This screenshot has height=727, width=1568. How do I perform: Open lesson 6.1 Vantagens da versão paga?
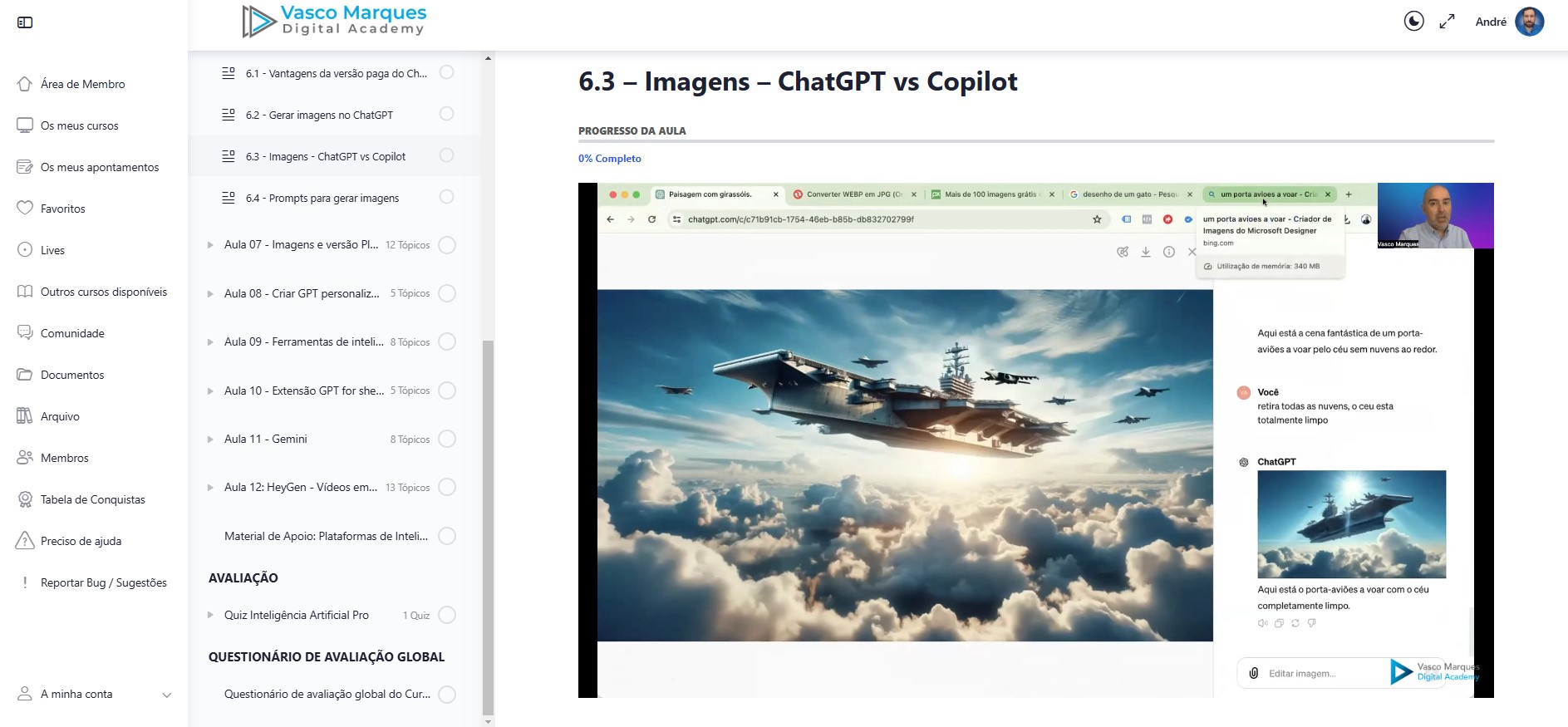336,73
